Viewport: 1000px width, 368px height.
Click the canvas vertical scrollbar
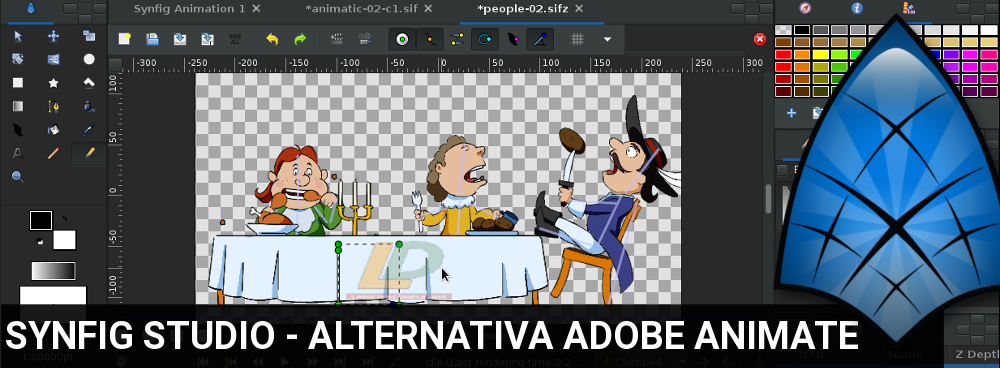(768, 200)
